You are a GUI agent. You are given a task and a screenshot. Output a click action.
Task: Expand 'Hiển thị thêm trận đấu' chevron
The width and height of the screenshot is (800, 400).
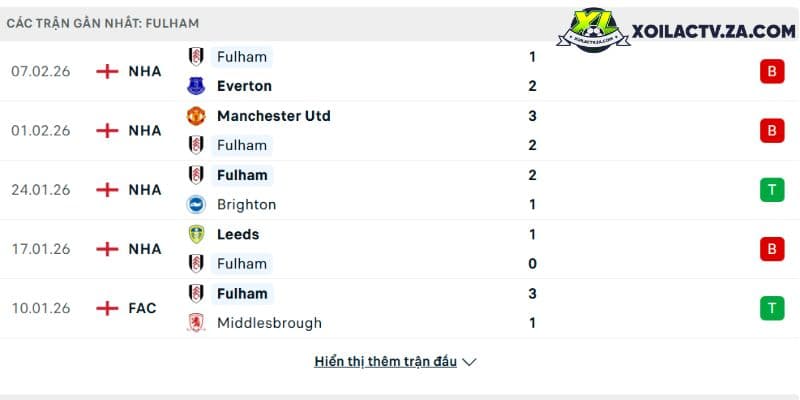(469, 362)
